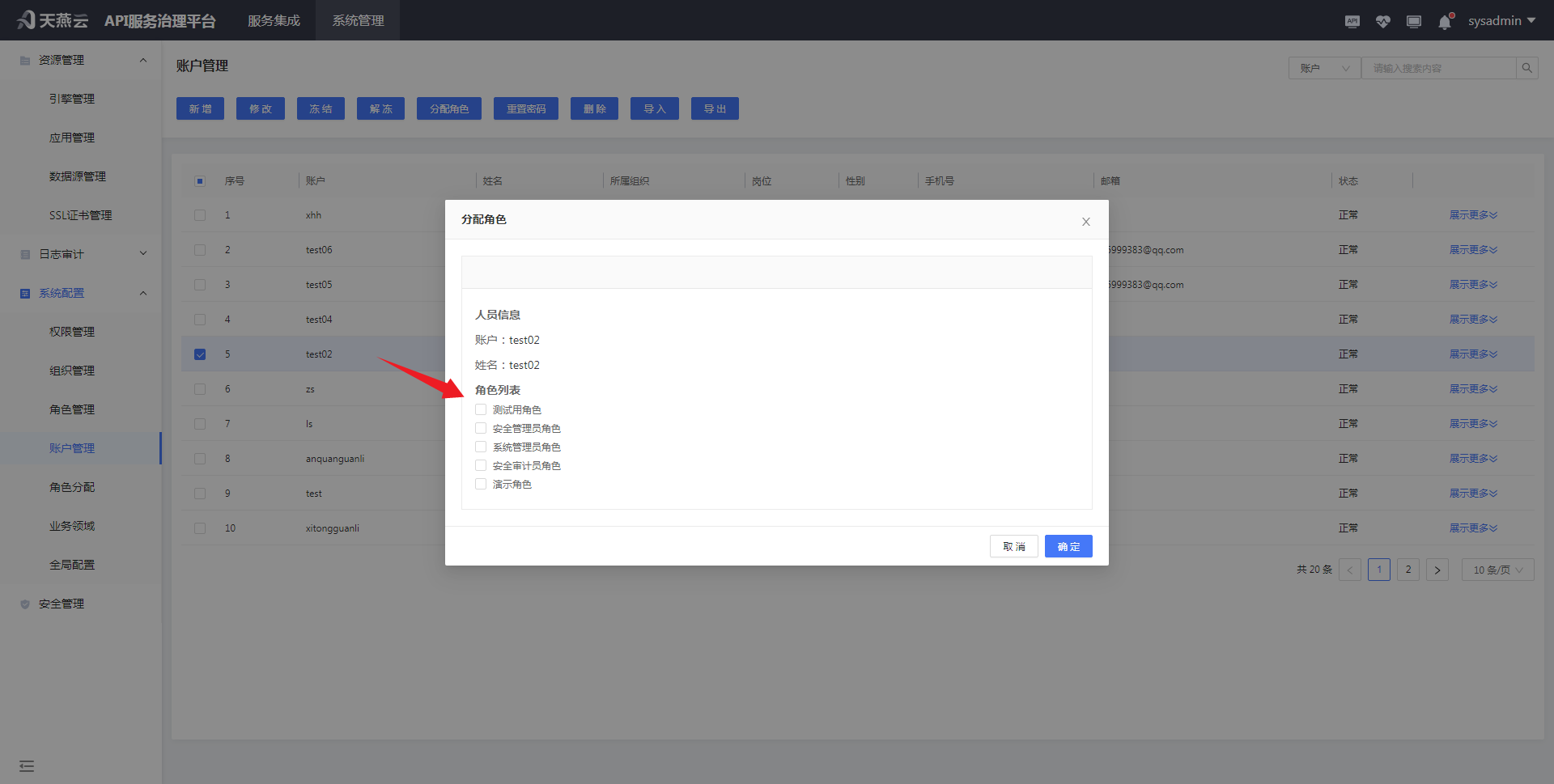Screen dimensions: 1554x784
Task: Close the 分配角色 dialog with the X icon
Action: pos(1085,221)
